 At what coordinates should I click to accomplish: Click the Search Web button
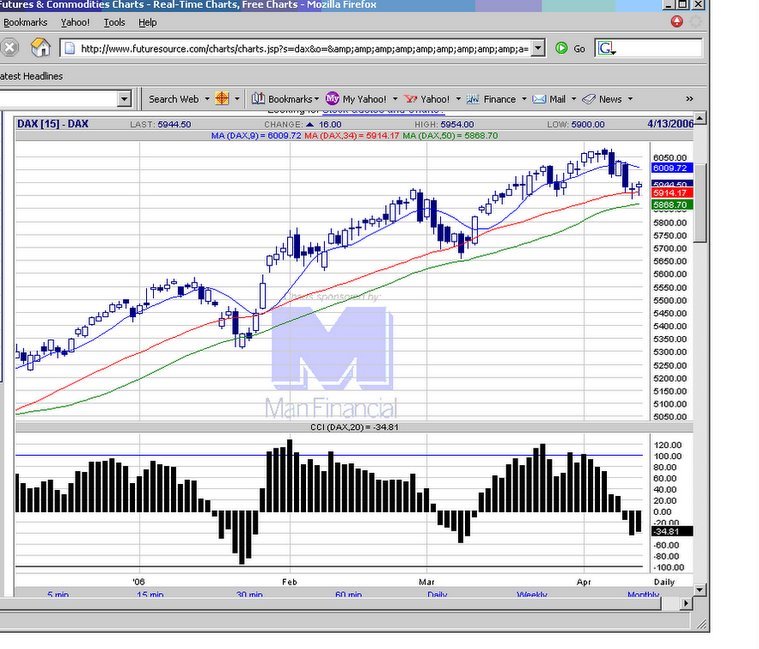[174, 99]
